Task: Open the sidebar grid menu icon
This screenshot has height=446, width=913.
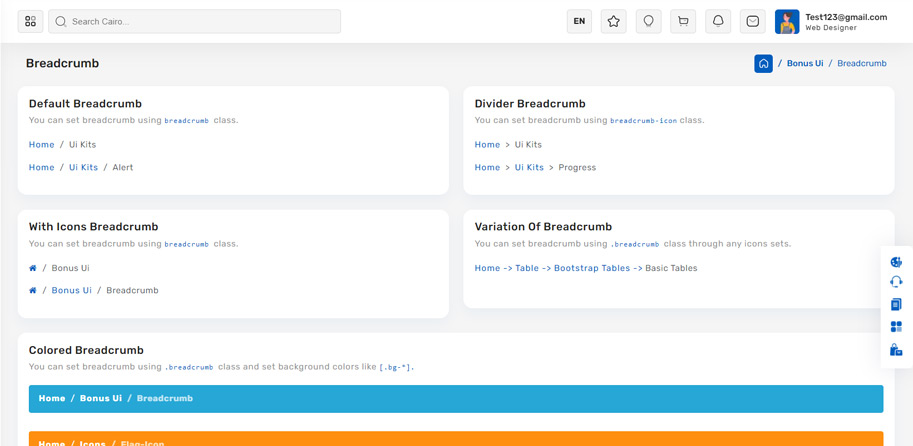Action: pos(30,22)
